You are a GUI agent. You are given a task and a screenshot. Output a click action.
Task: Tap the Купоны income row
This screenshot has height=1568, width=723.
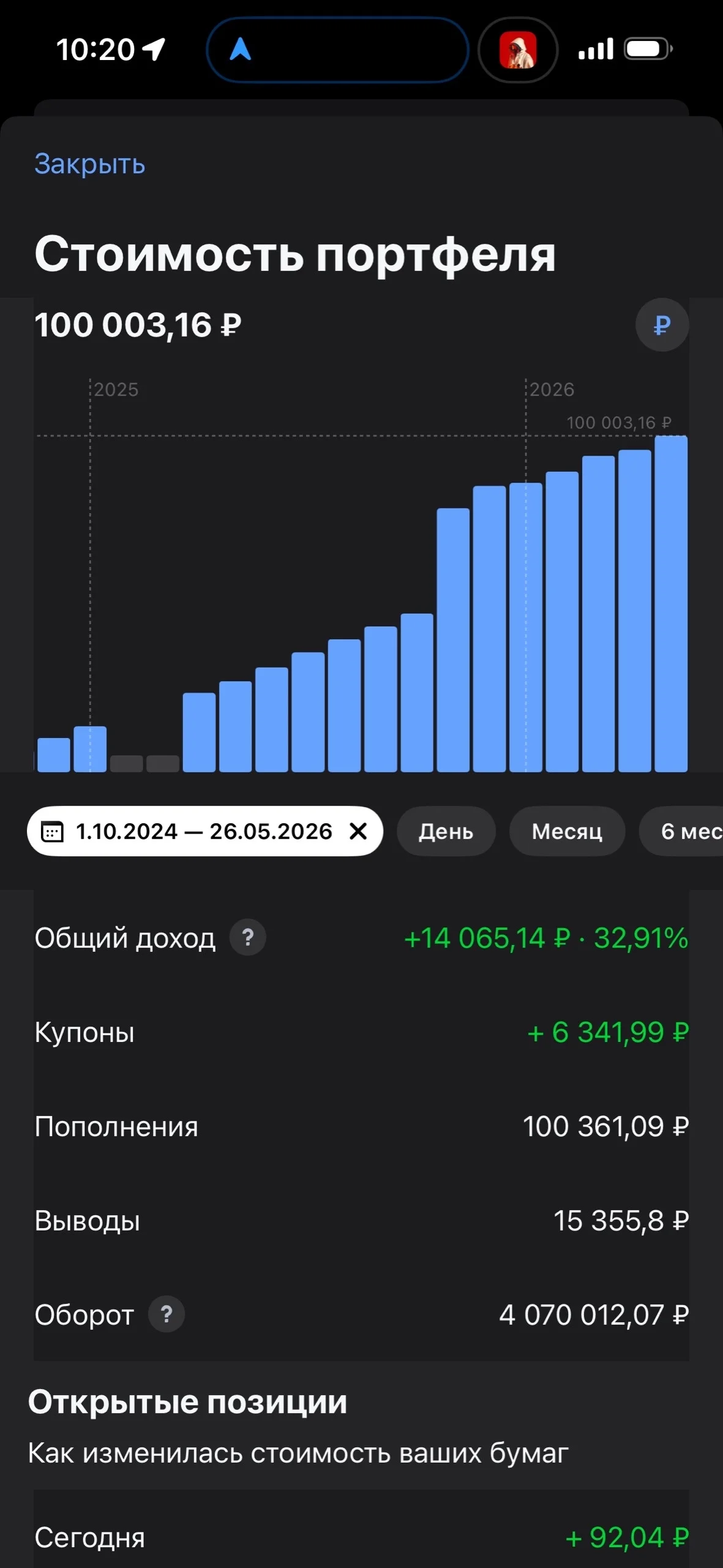click(361, 1032)
